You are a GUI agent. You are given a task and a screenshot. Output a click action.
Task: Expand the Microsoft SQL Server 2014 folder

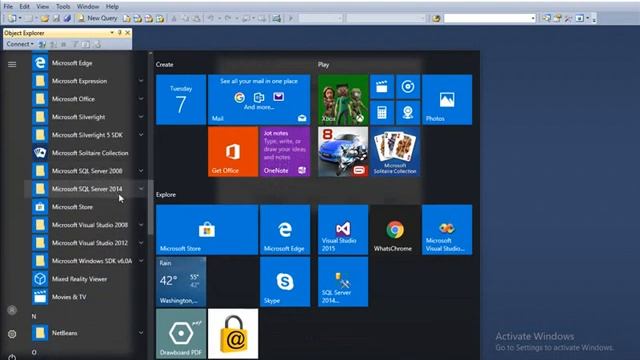(141, 189)
